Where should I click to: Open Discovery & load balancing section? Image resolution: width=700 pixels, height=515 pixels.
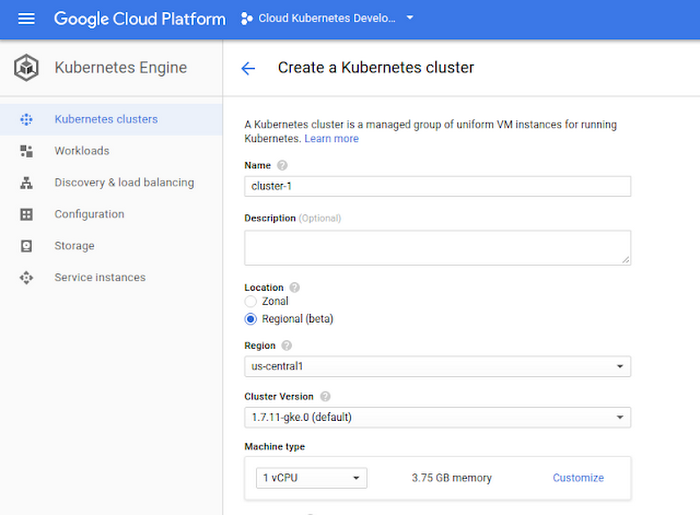[x=124, y=183]
